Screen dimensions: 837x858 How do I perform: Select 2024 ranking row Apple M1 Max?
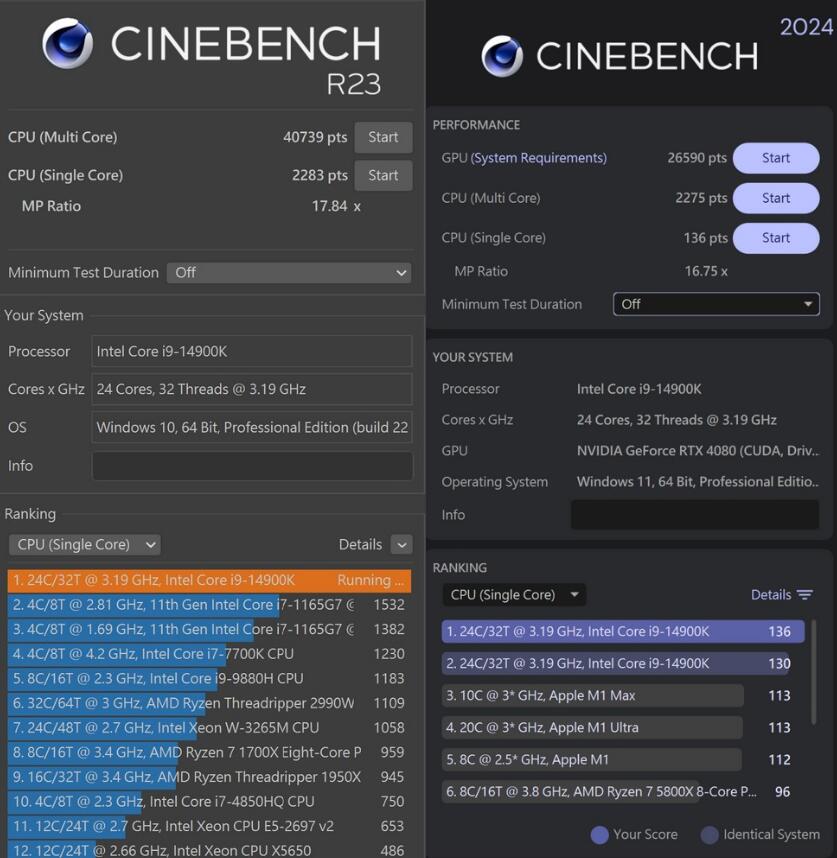click(623, 696)
